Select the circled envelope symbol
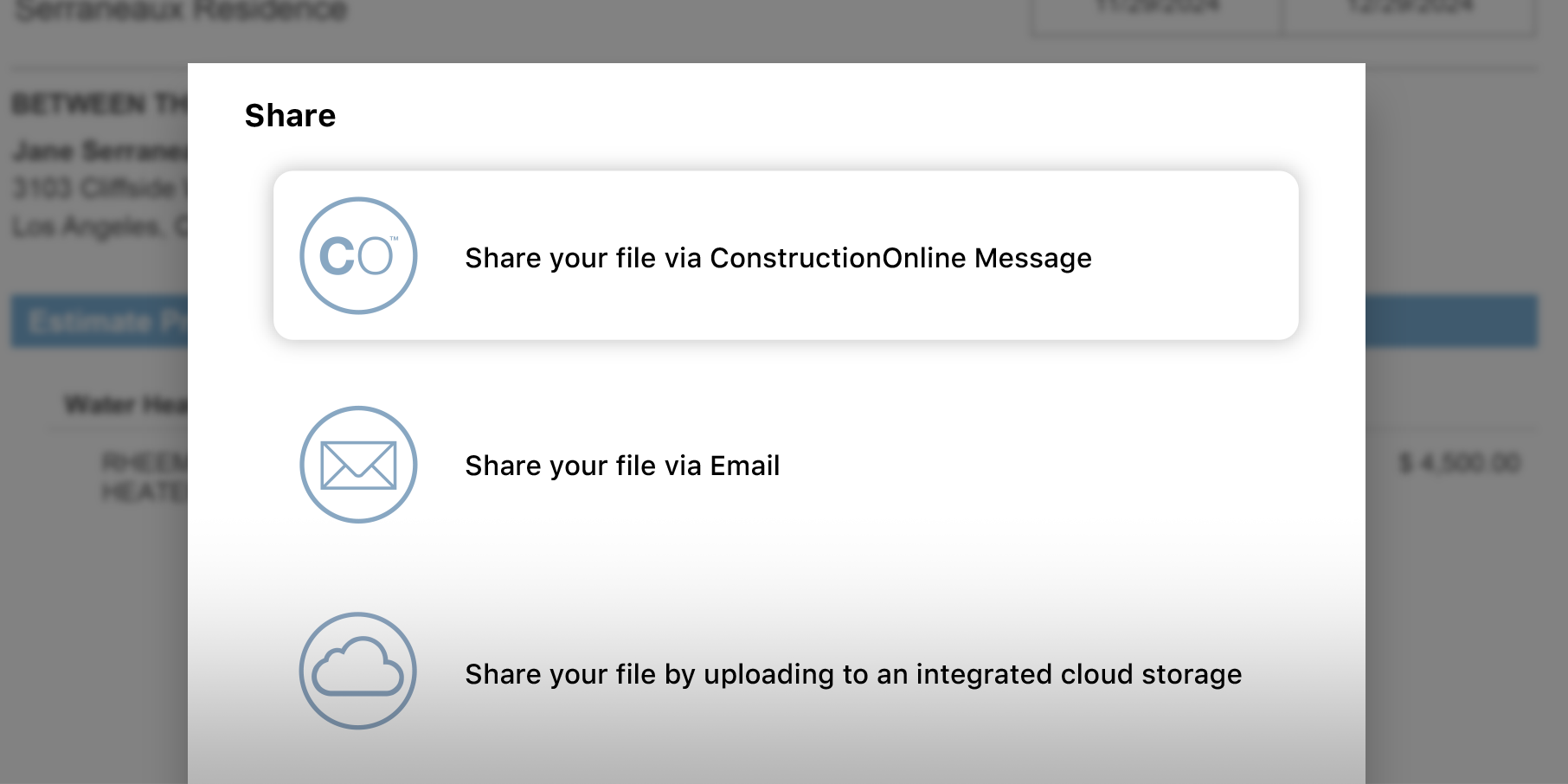This screenshot has height=784, width=1568. click(357, 465)
